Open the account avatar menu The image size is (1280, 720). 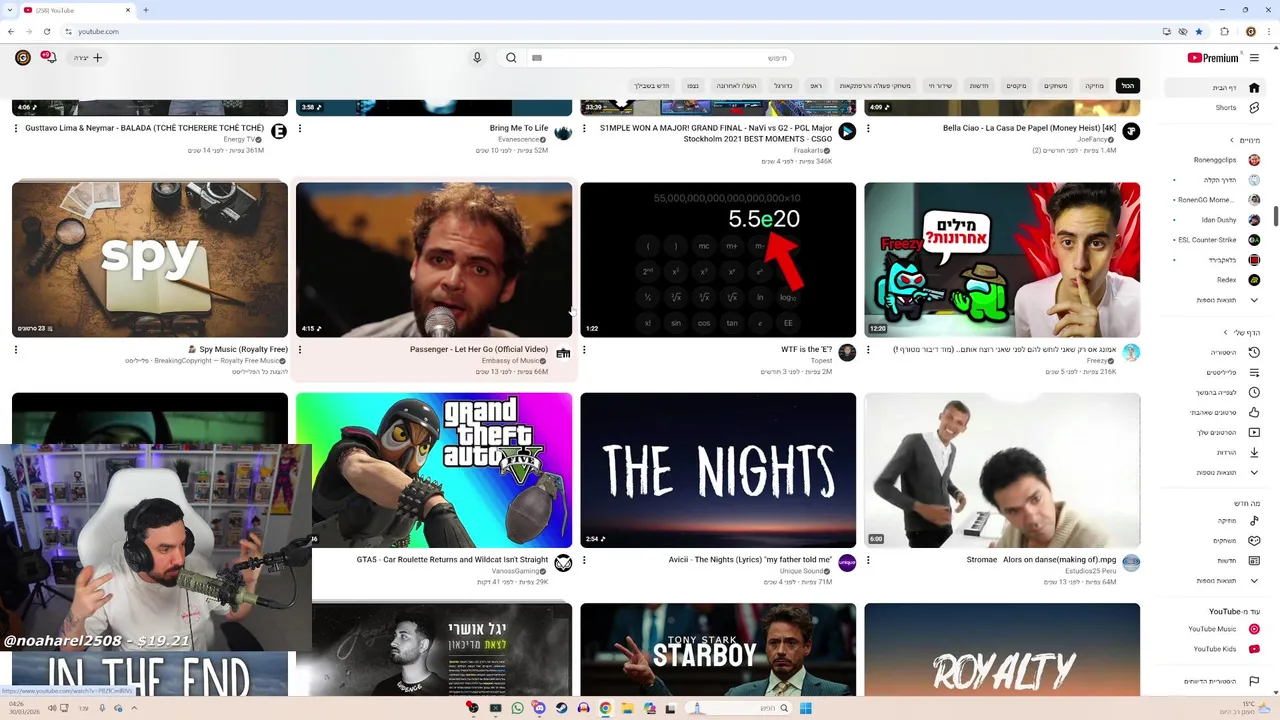pyautogui.click(x=23, y=58)
